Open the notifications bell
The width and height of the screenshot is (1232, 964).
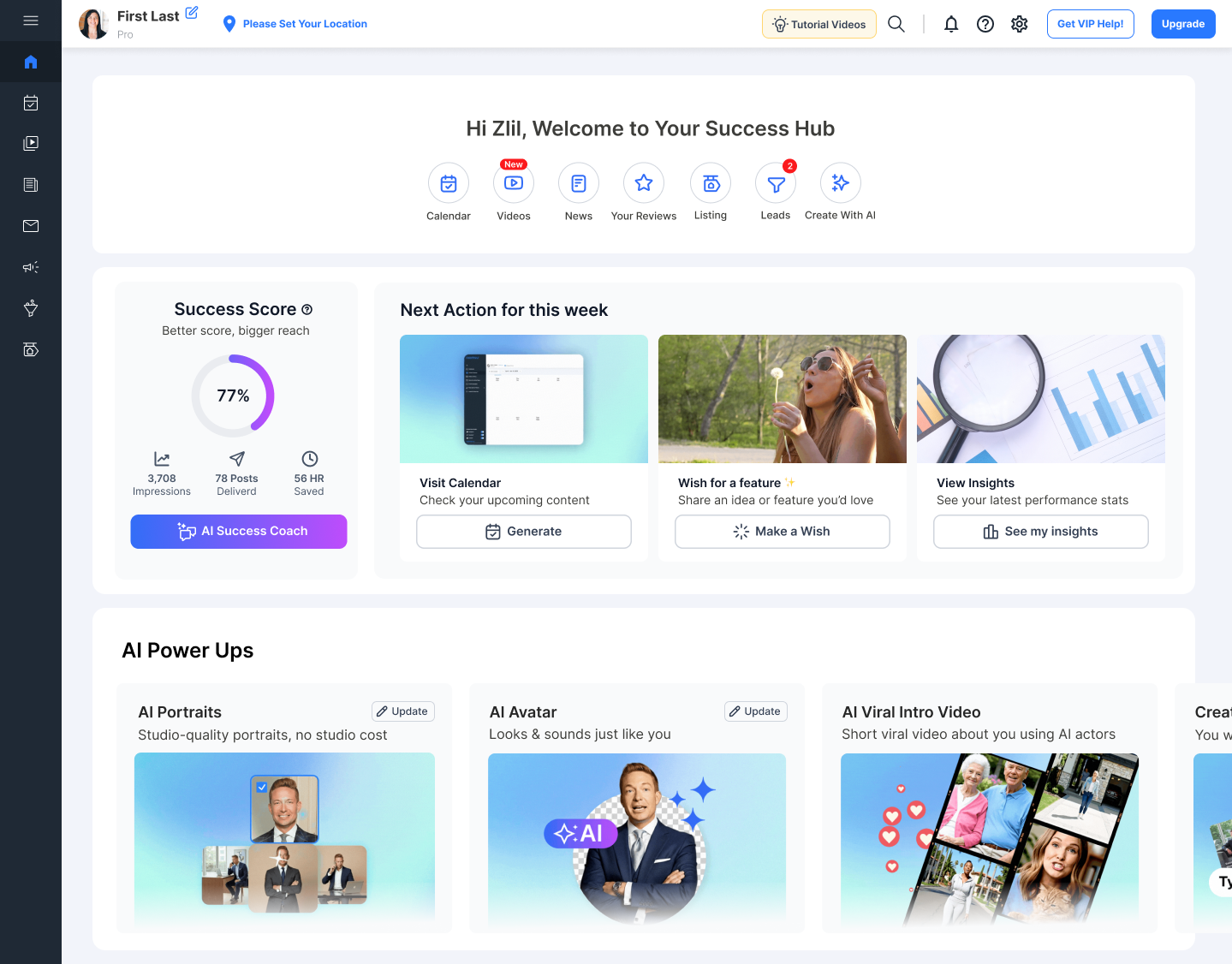tap(951, 24)
